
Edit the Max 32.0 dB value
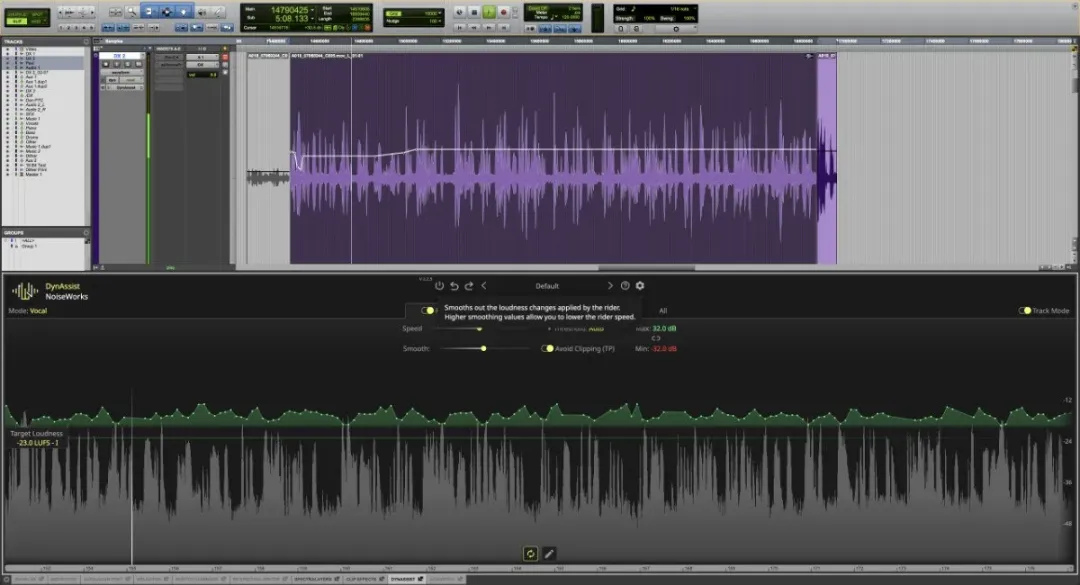(664, 329)
